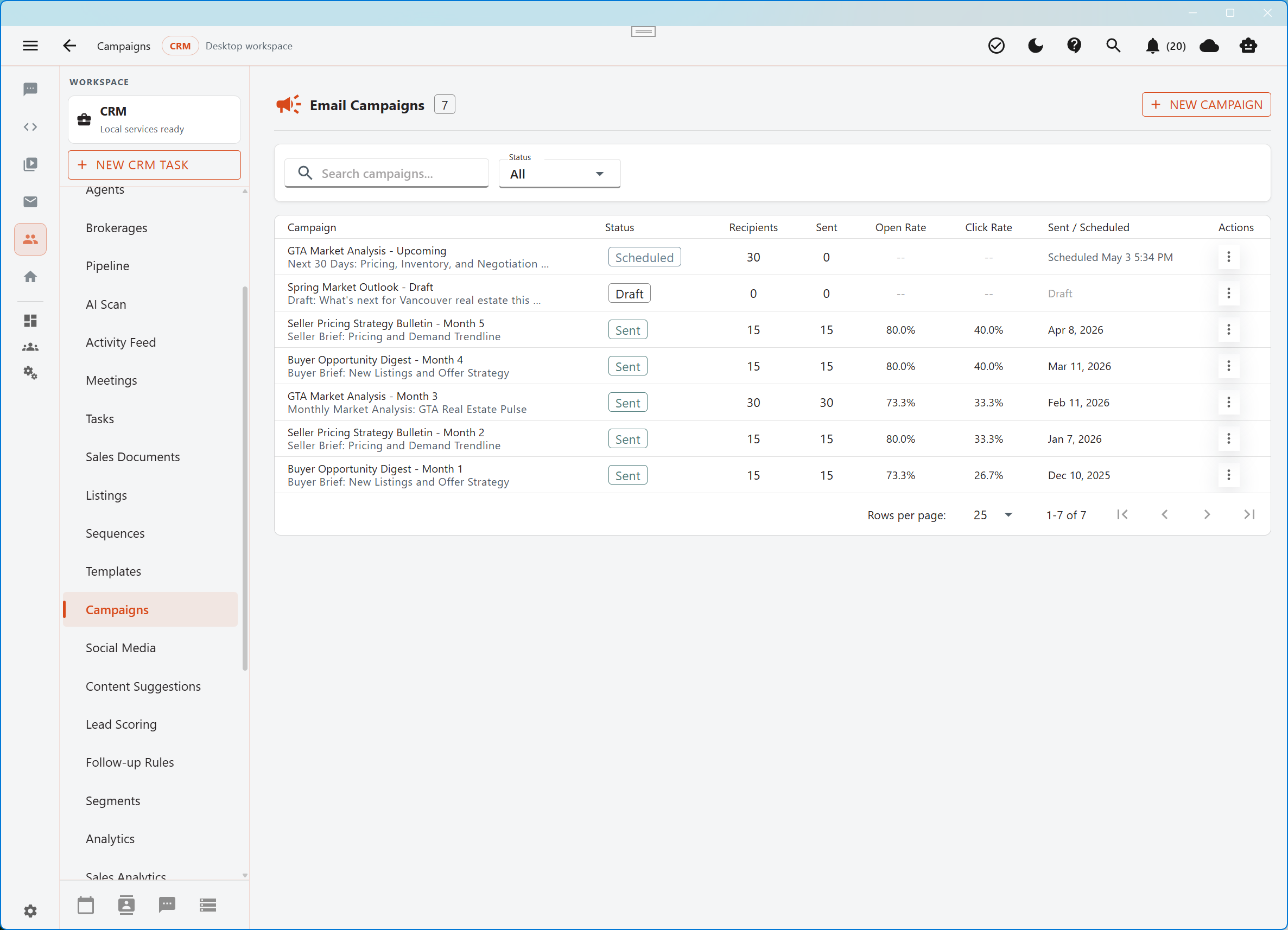
Task: Open Activity Feed in the sidebar
Action: click(150, 342)
